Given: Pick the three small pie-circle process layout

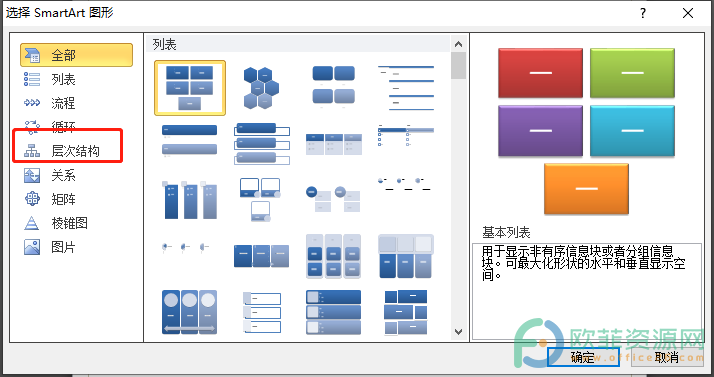Looking at the screenshot, I should (186, 247).
